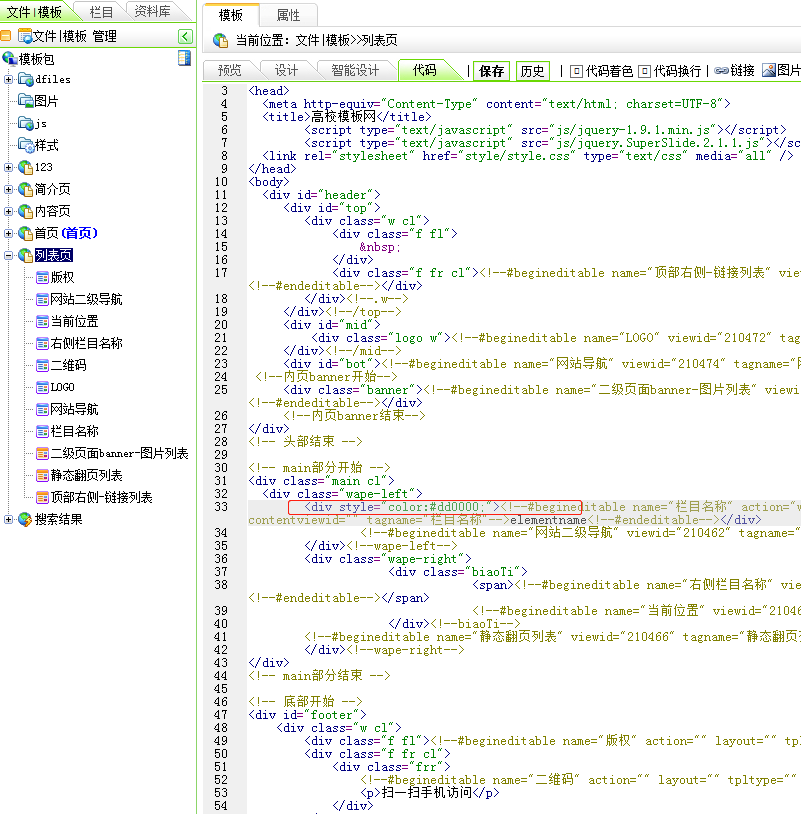Toggle the 代码着色 checkbox
Viewport: 801px width, 814px height.
tap(576, 71)
